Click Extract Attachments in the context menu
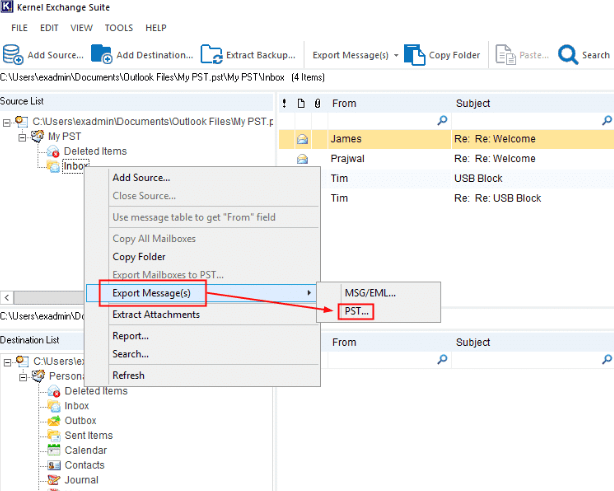Viewport: 614px width, 491px height. [x=156, y=315]
